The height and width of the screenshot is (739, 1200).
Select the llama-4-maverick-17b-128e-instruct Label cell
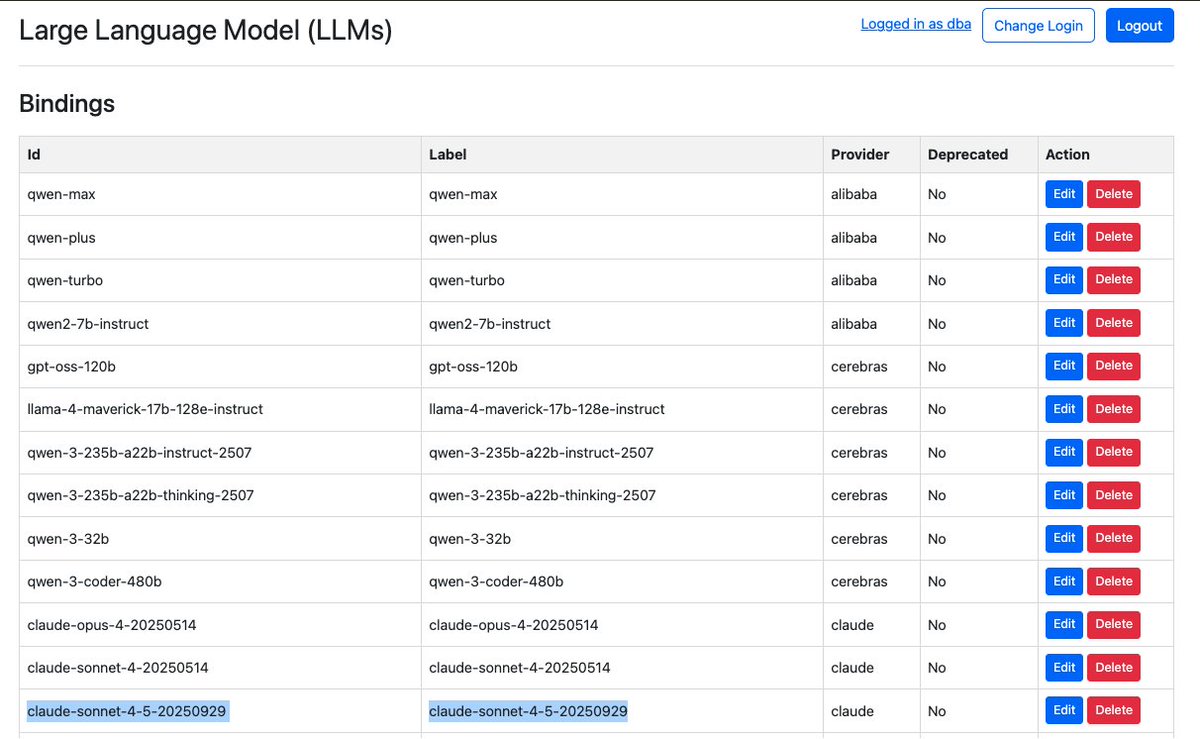[x=622, y=409]
